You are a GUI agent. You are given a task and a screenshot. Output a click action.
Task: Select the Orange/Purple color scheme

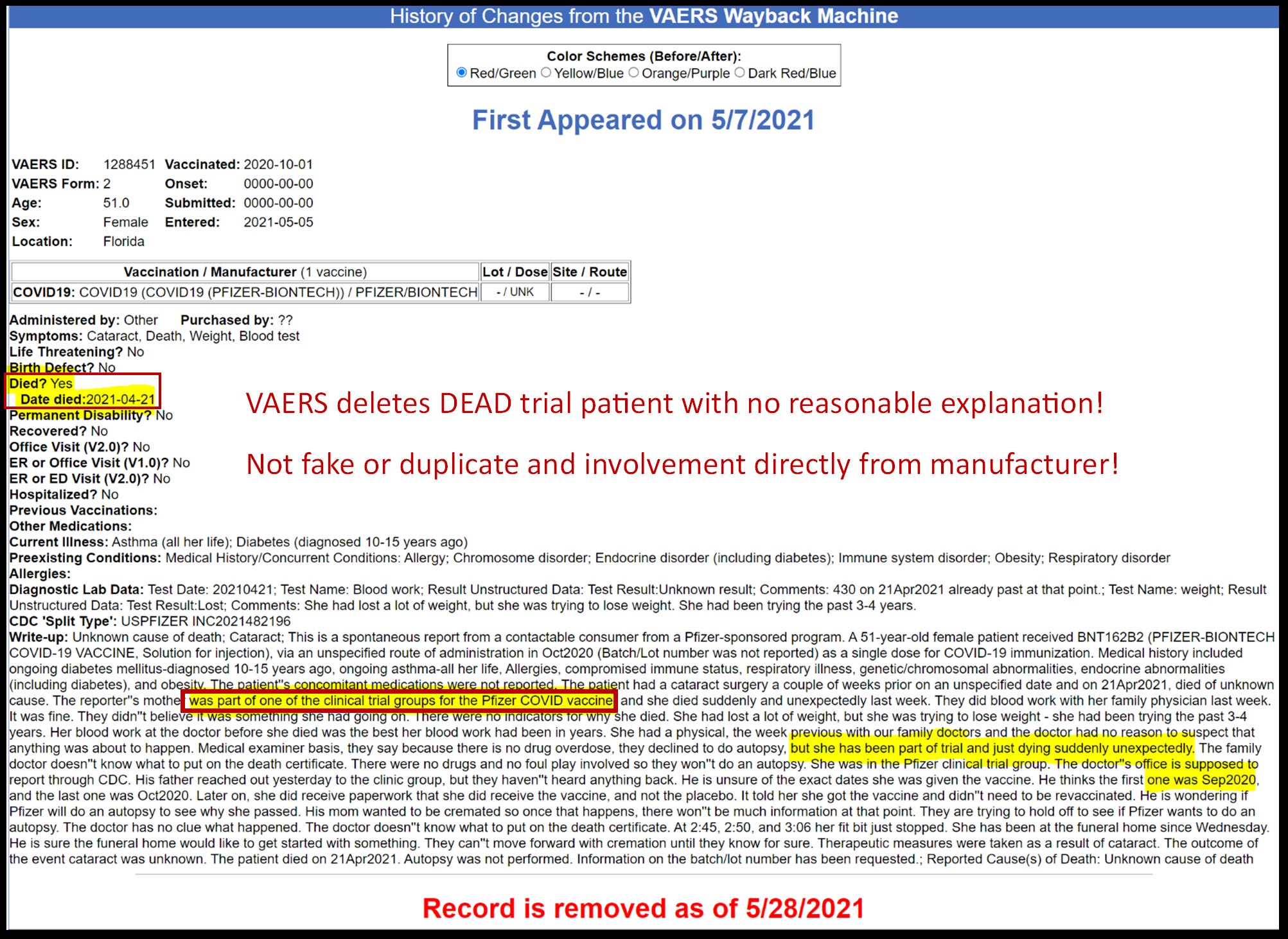[x=633, y=73]
